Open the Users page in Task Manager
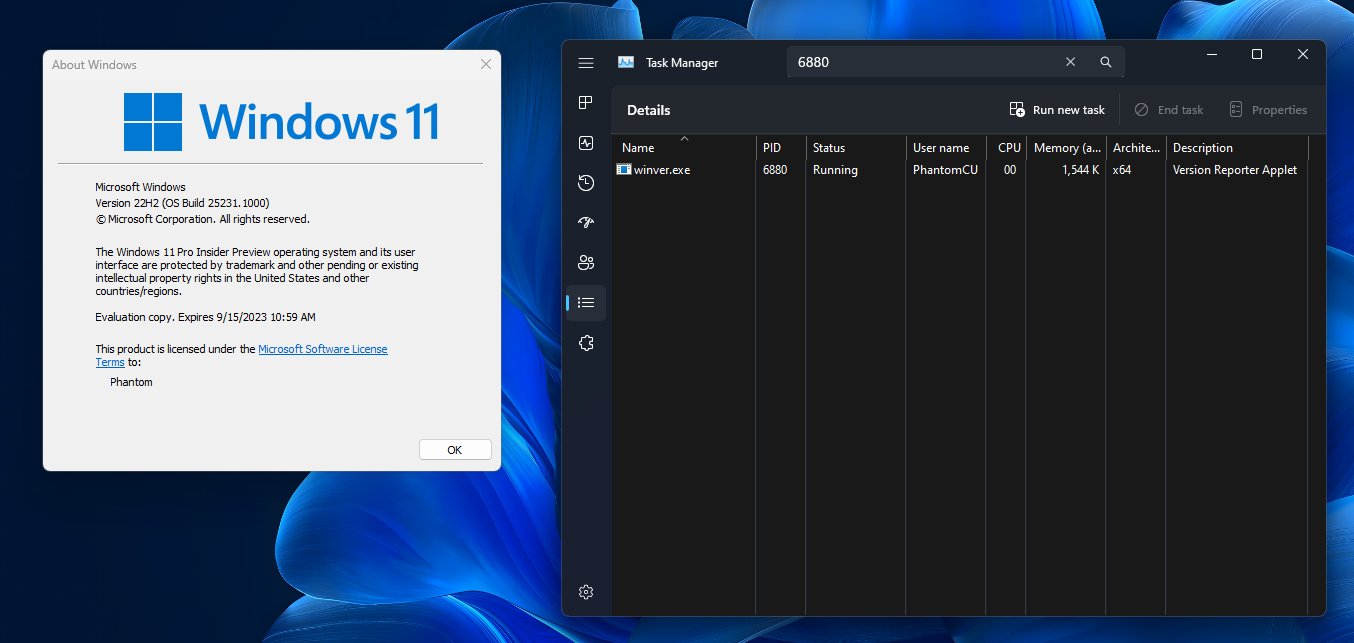Screen dimensions: 1354x643 tap(586, 262)
